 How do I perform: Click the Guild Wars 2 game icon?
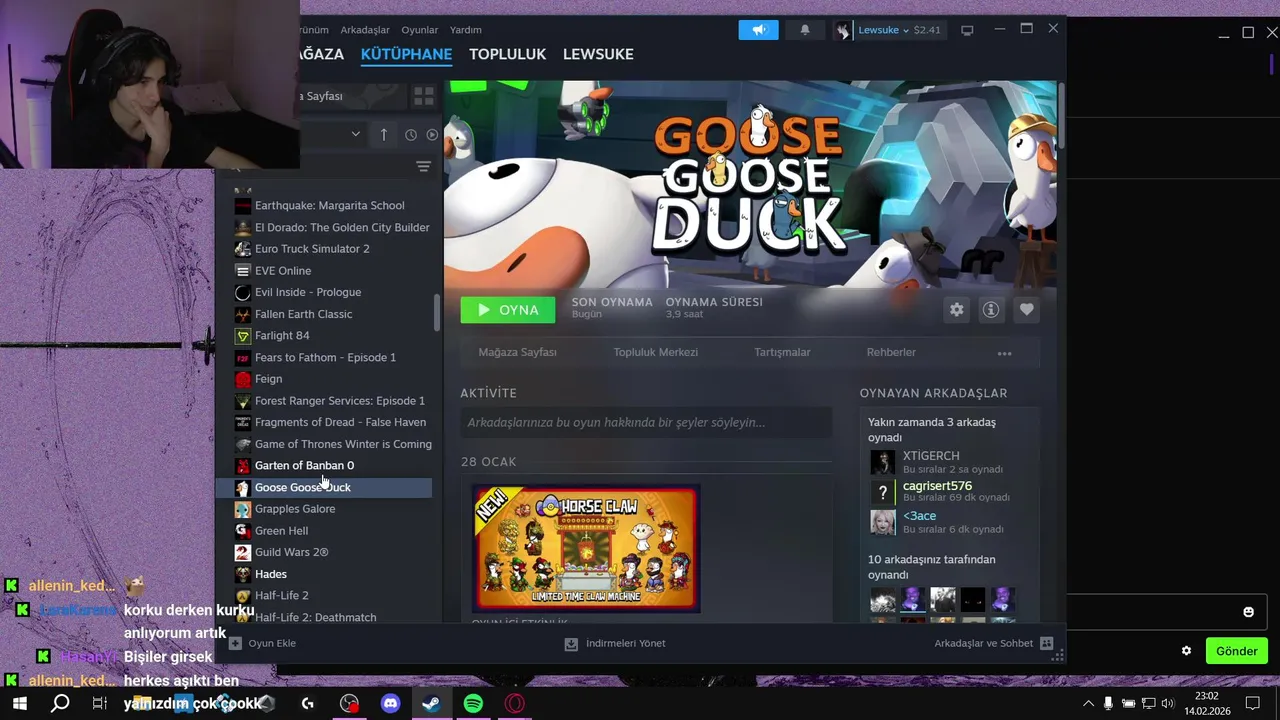[242, 552]
